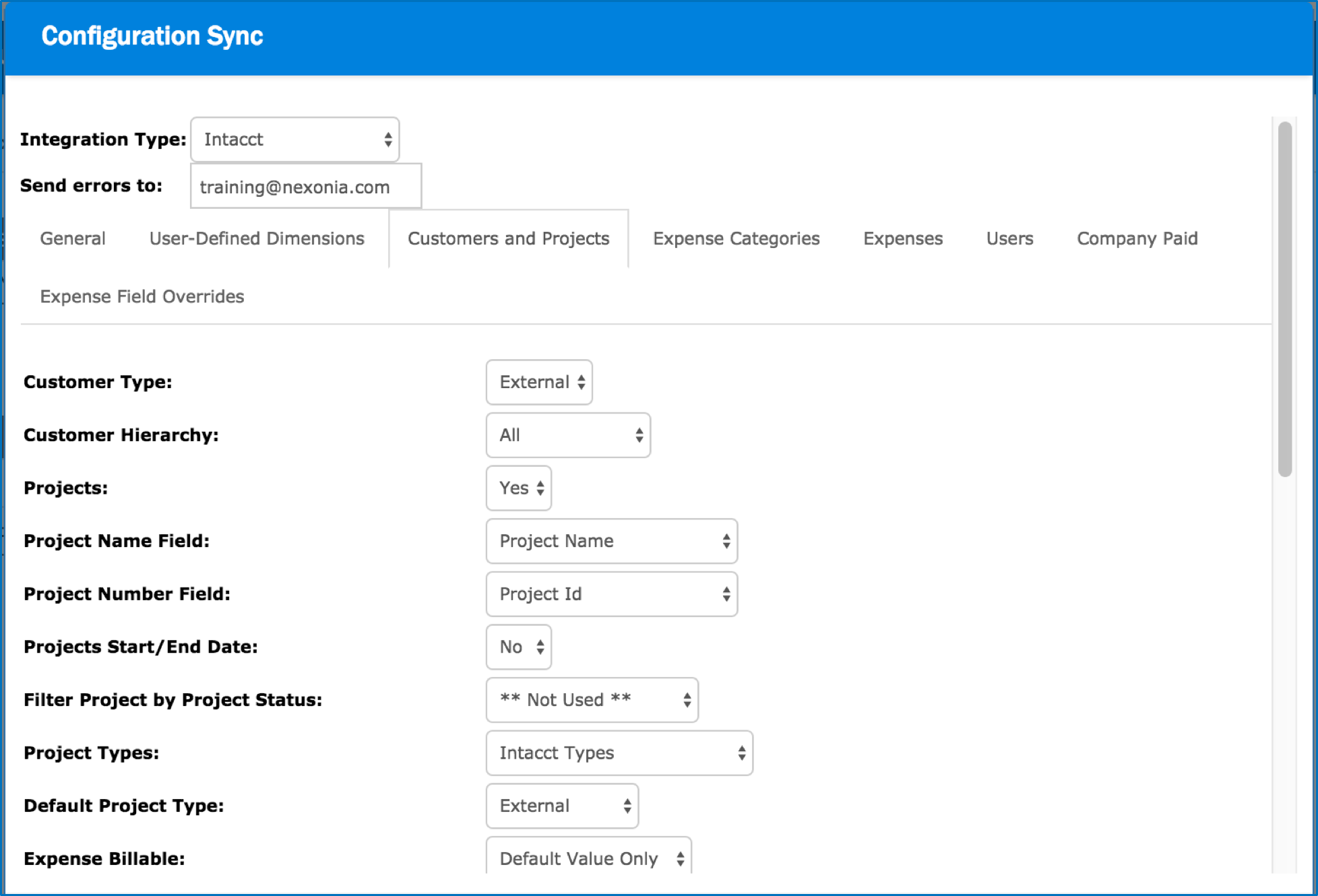Switch to the Company Paid tab
The height and width of the screenshot is (896, 1318).
click(1137, 238)
